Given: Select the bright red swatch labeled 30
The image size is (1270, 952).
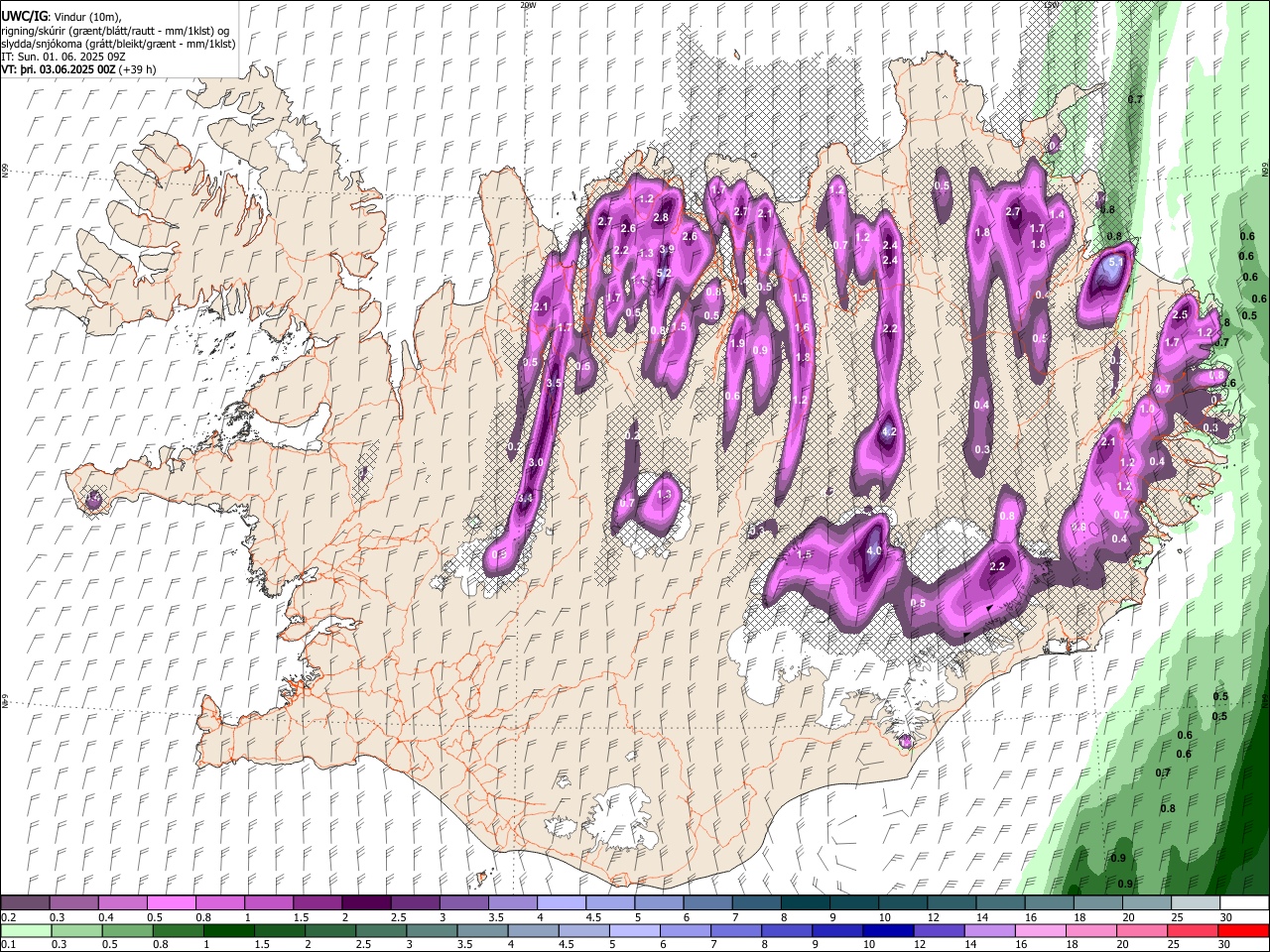Looking at the screenshot, I should point(1242,930).
